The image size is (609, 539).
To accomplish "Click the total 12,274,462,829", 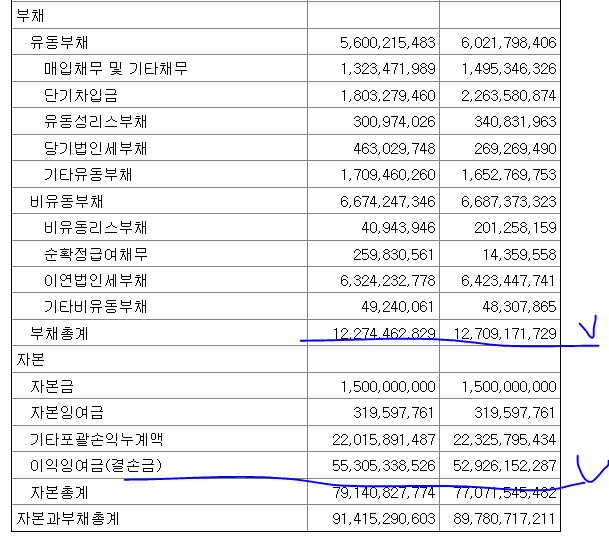I will point(384,333).
